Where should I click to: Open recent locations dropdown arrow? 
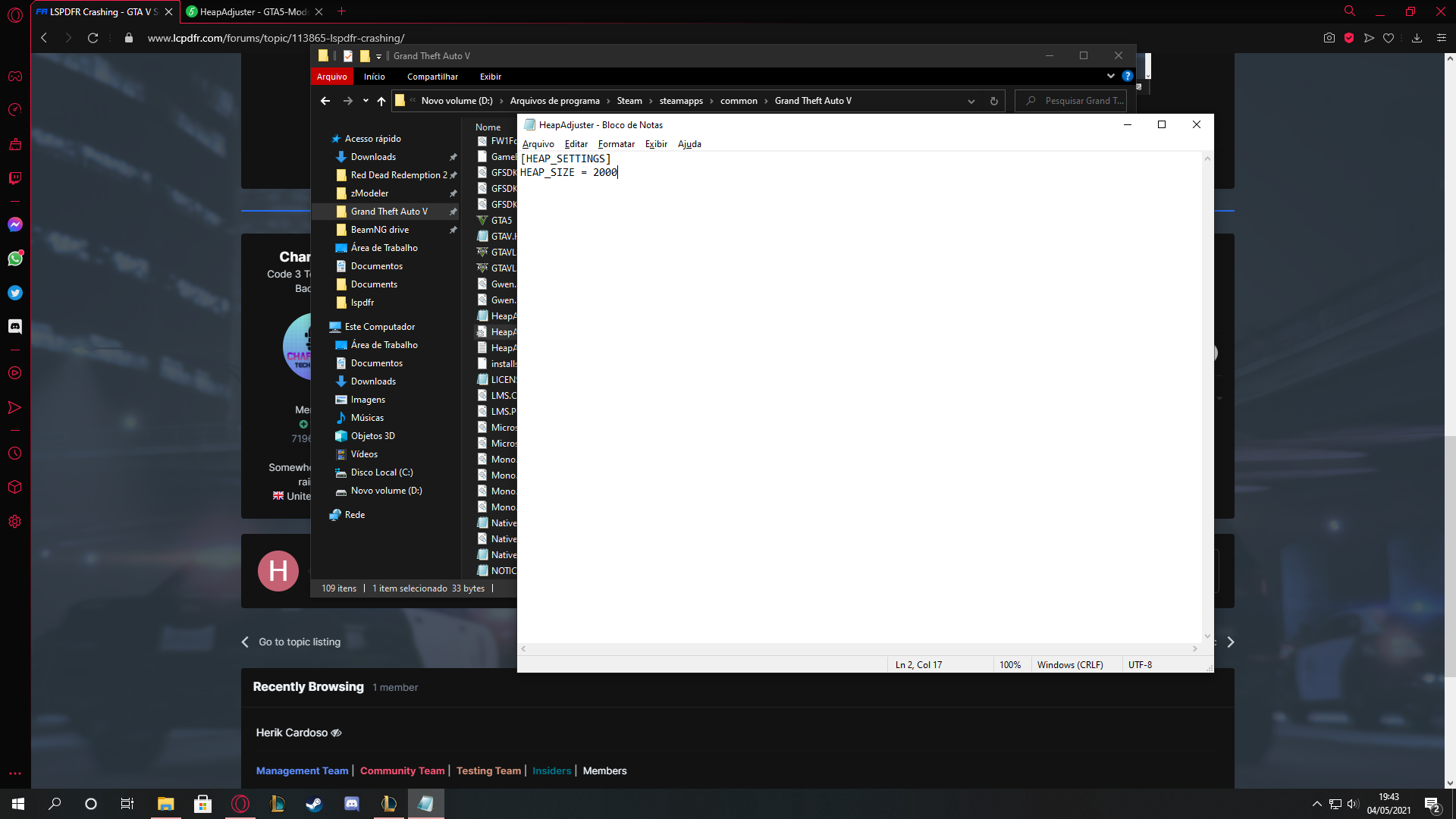(366, 101)
